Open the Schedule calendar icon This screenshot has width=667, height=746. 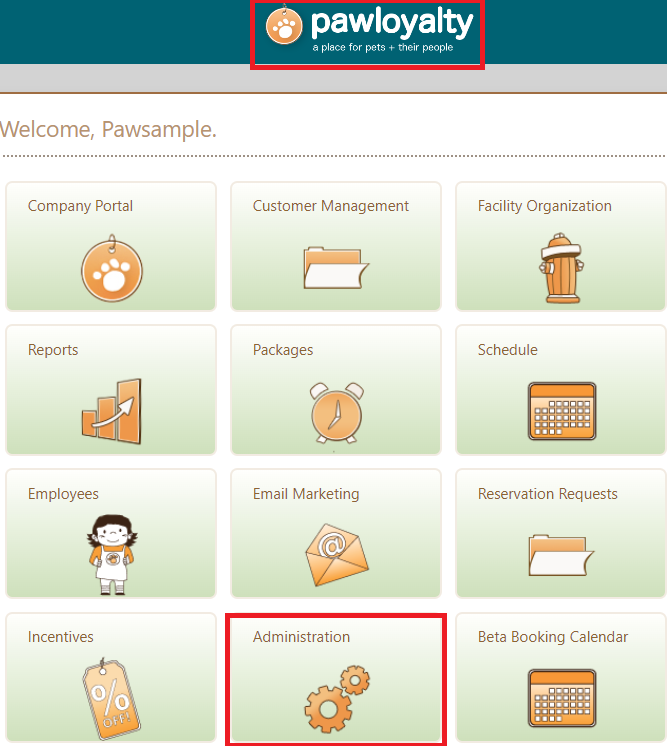[x=562, y=411]
